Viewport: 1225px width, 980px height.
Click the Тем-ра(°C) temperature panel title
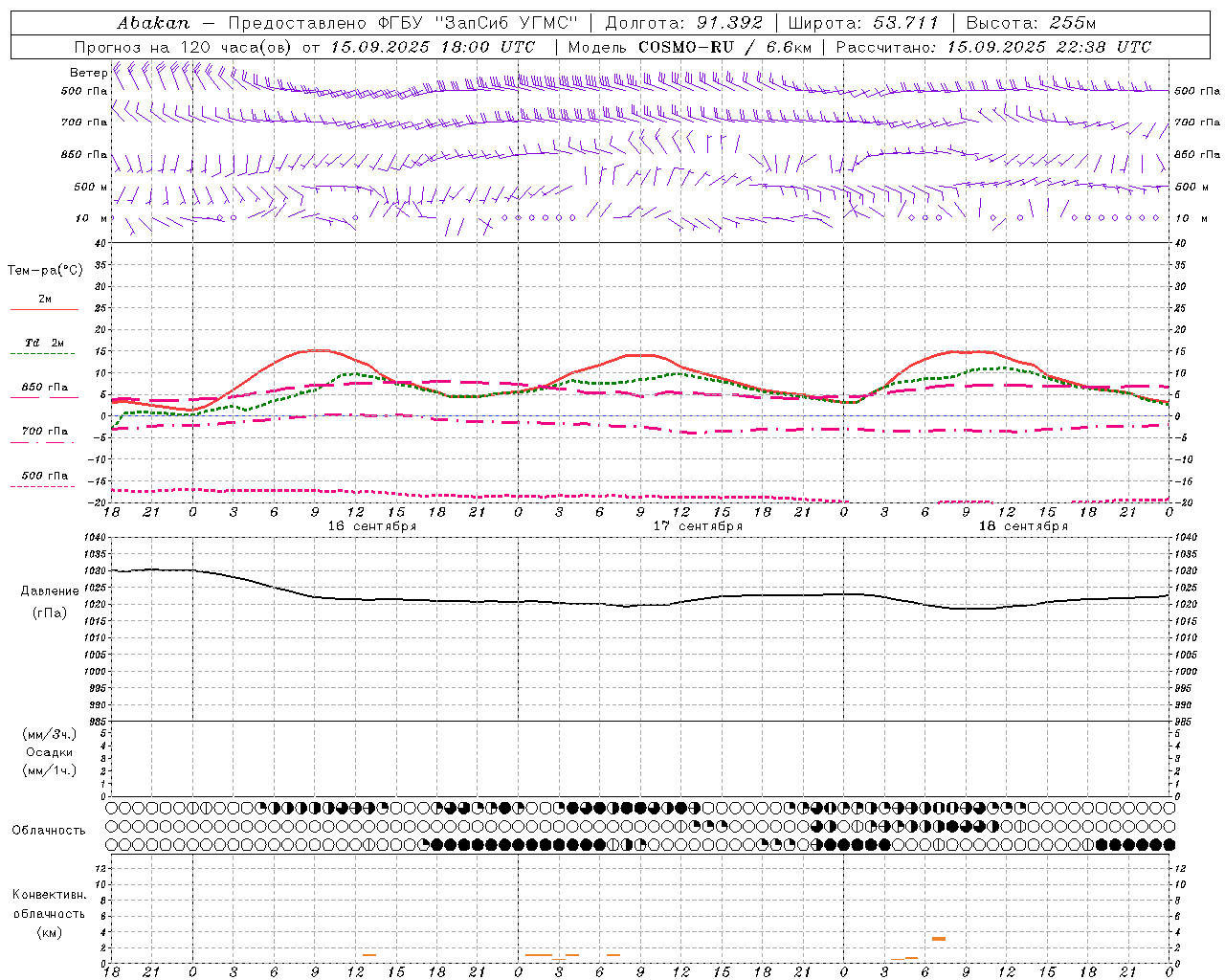[45, 271]
